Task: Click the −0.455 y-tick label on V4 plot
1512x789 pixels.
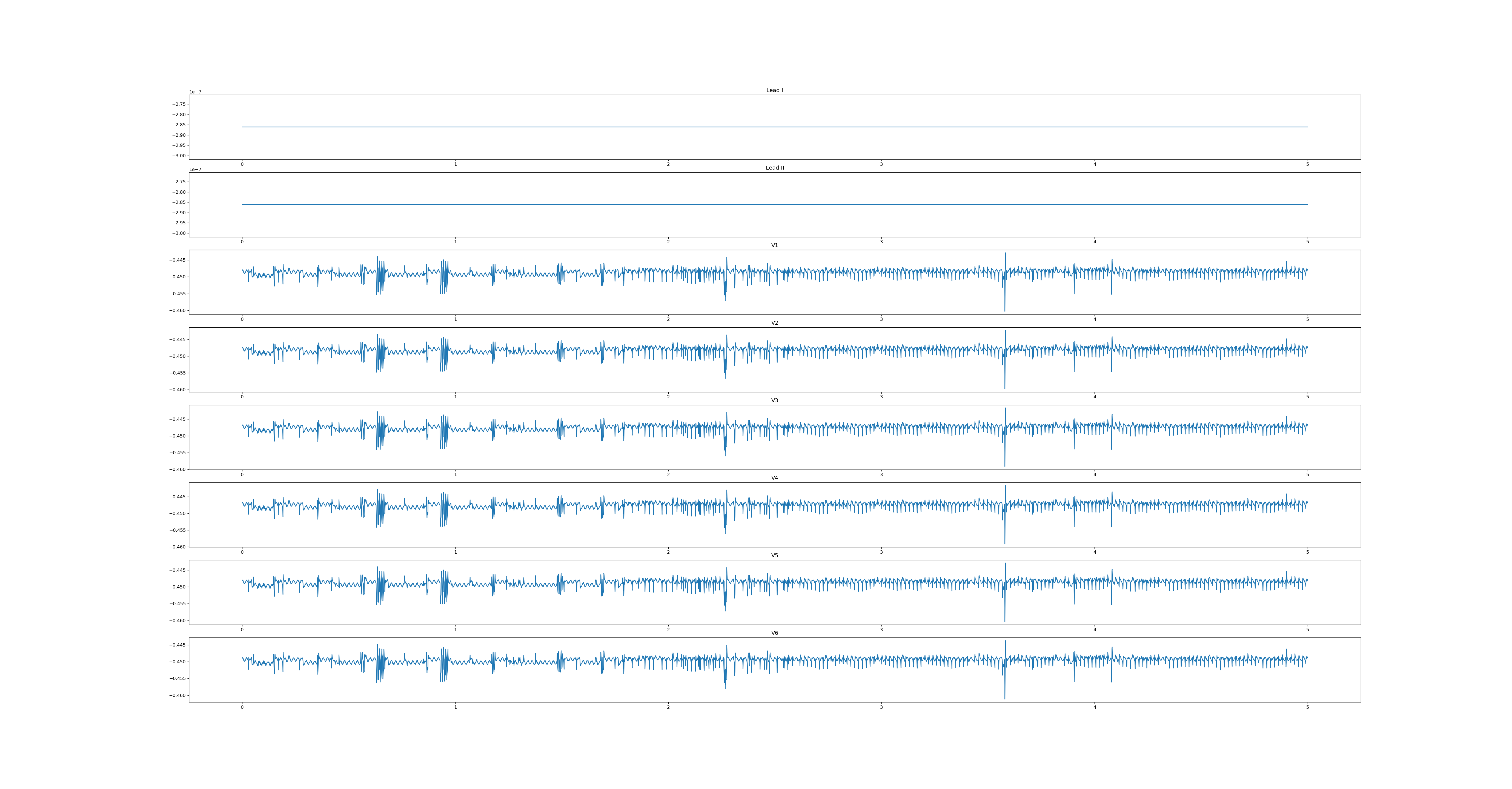Action: [178, 530]
